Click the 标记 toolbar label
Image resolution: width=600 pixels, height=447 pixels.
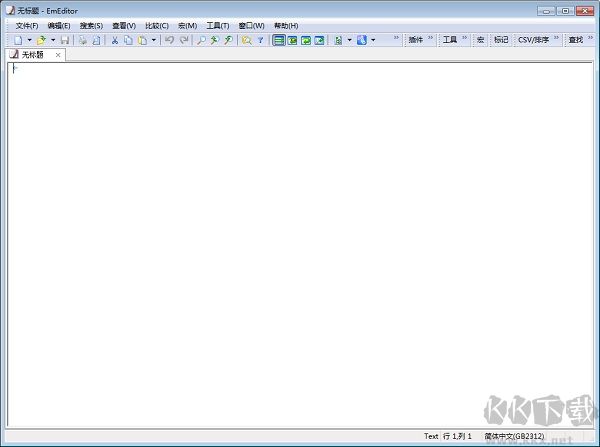point(501,40)
